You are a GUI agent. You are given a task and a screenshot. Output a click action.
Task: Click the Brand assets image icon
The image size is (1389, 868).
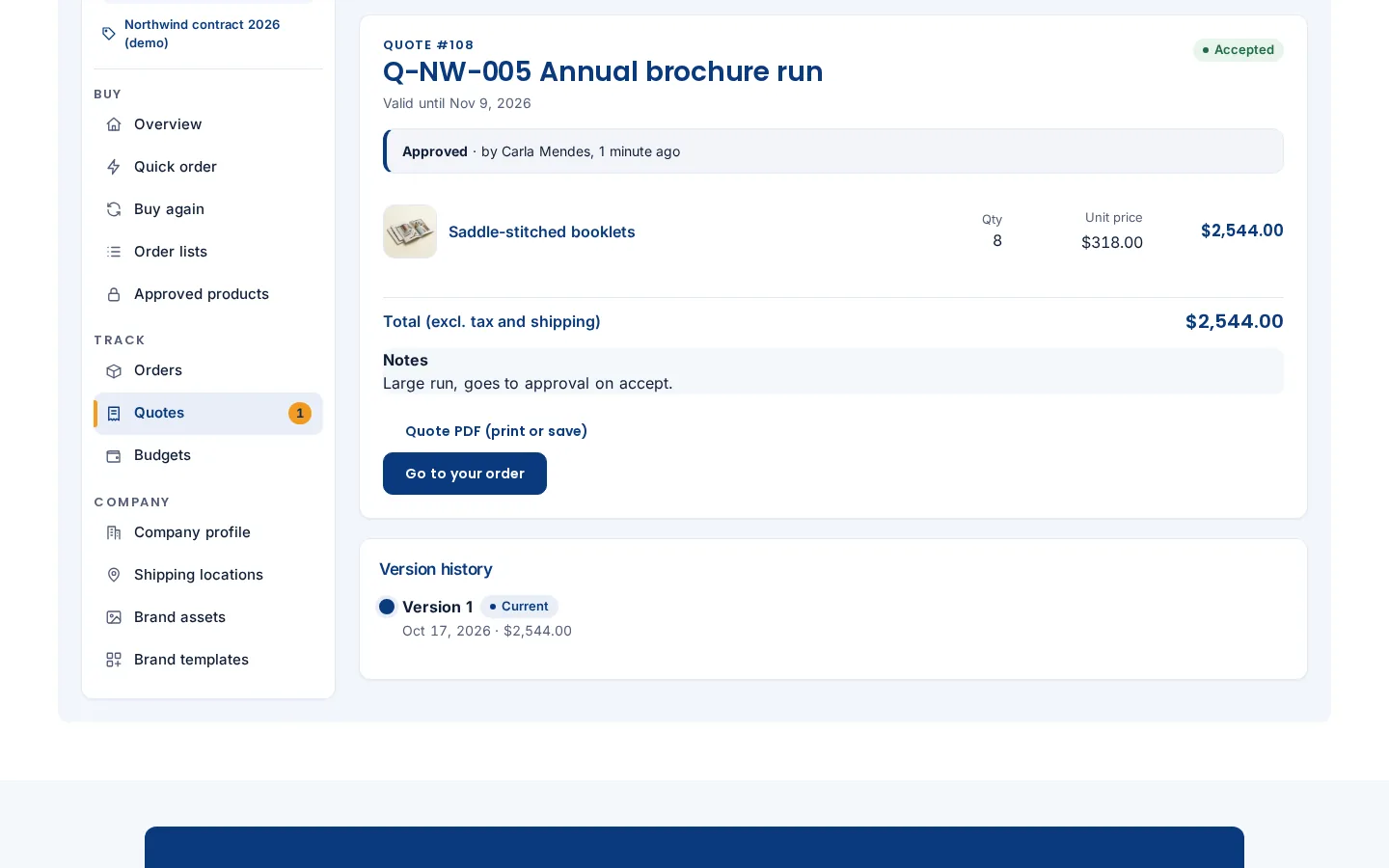114,617
